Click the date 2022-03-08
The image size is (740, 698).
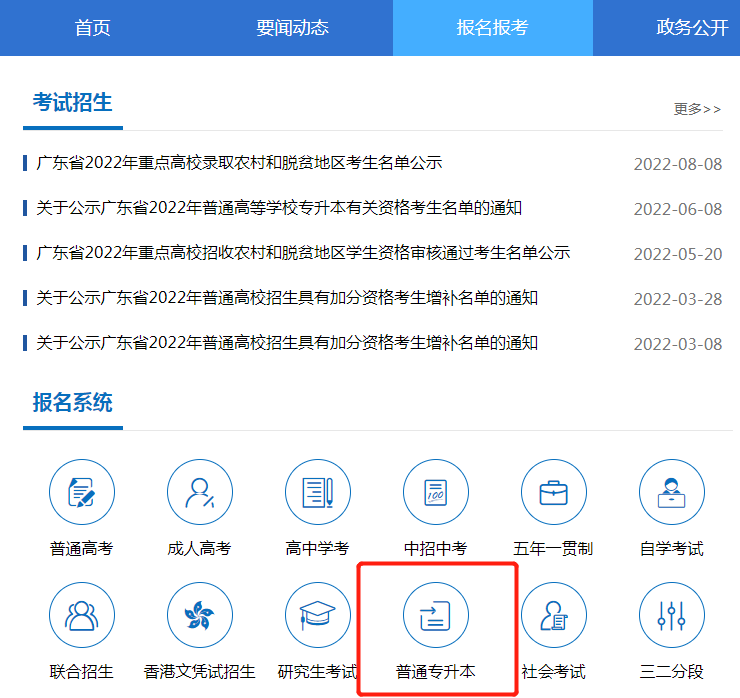[x=678, y=344]
